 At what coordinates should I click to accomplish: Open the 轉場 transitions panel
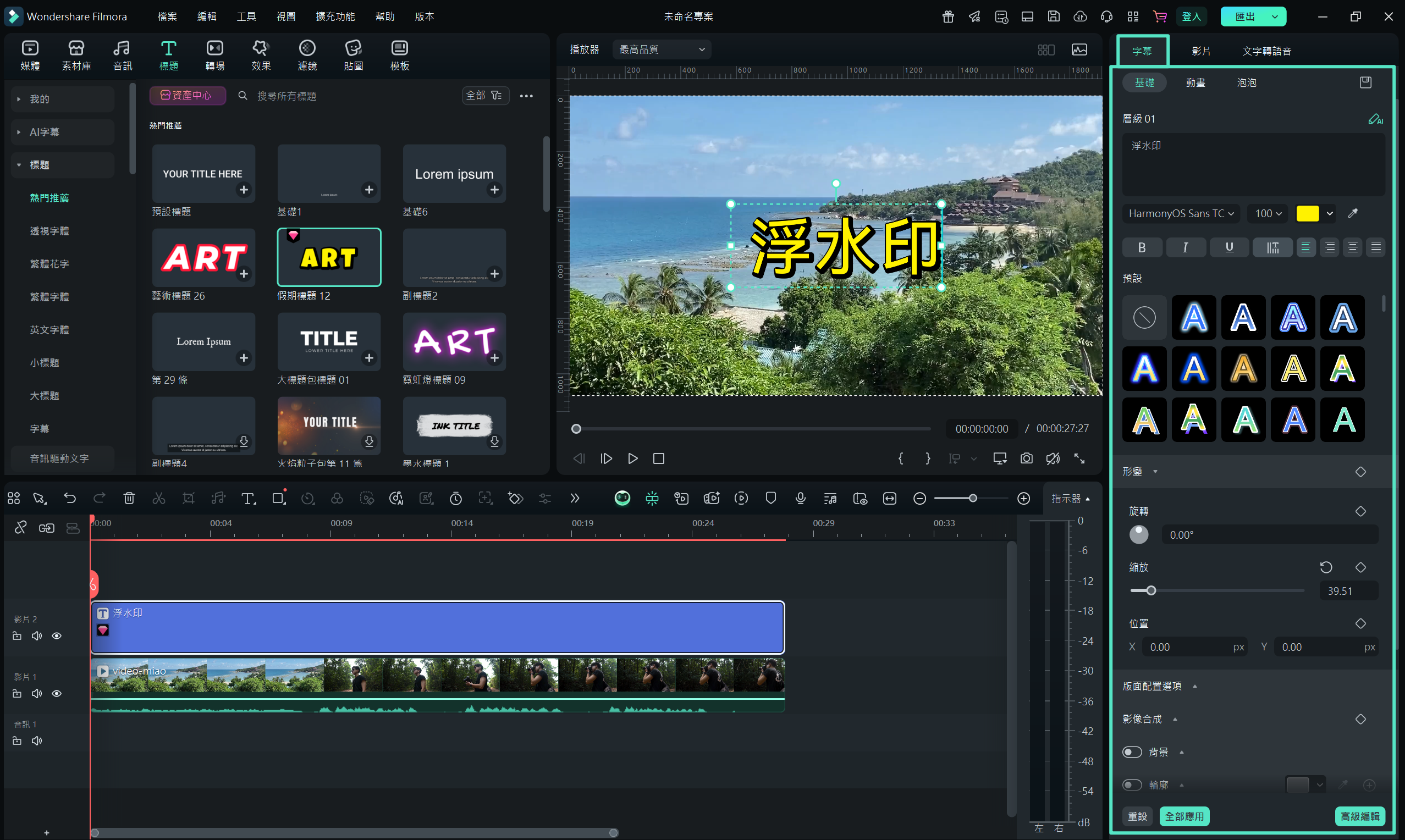coord(214,54)
